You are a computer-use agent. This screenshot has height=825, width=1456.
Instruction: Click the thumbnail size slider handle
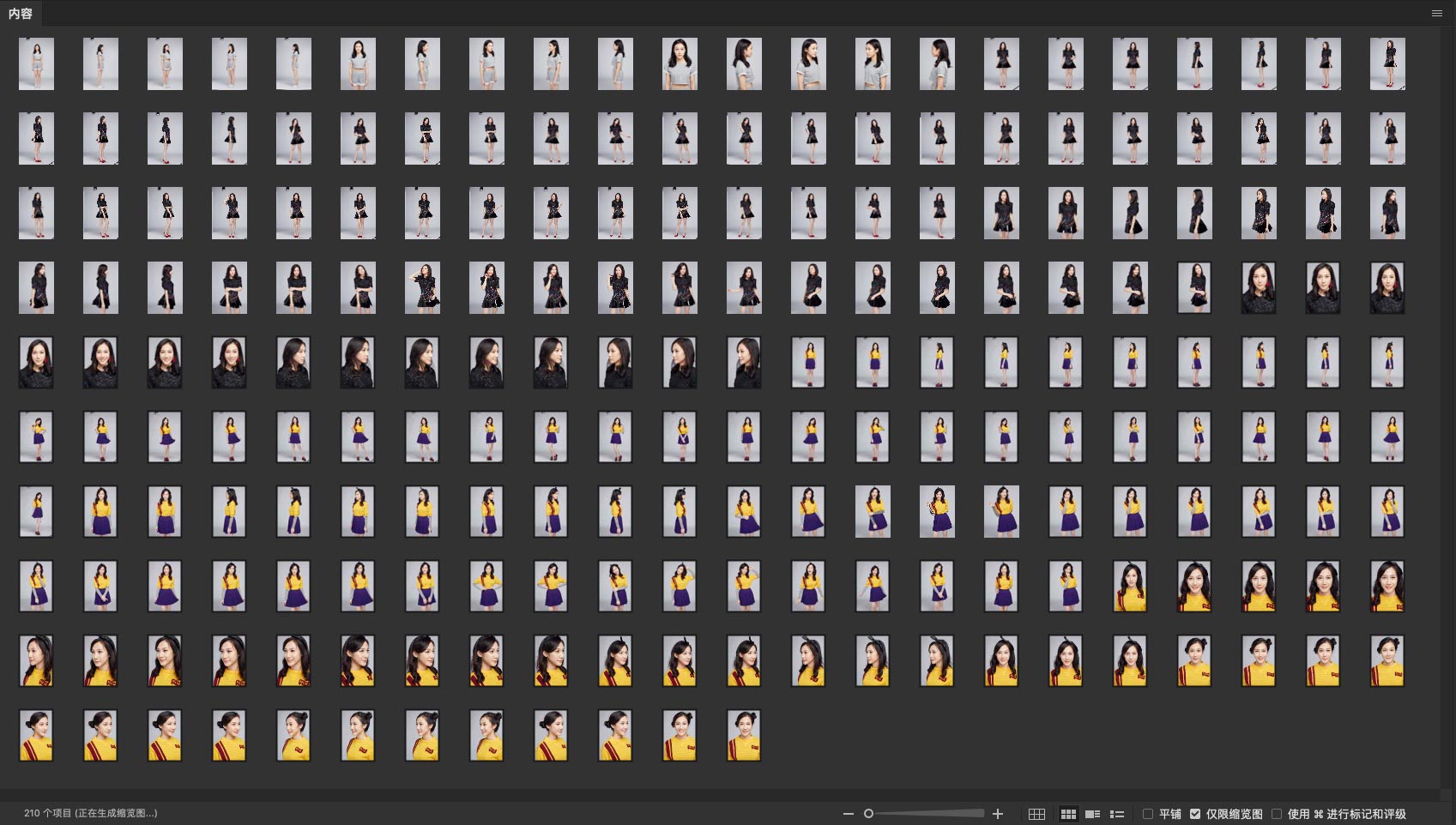coord(868,814)
